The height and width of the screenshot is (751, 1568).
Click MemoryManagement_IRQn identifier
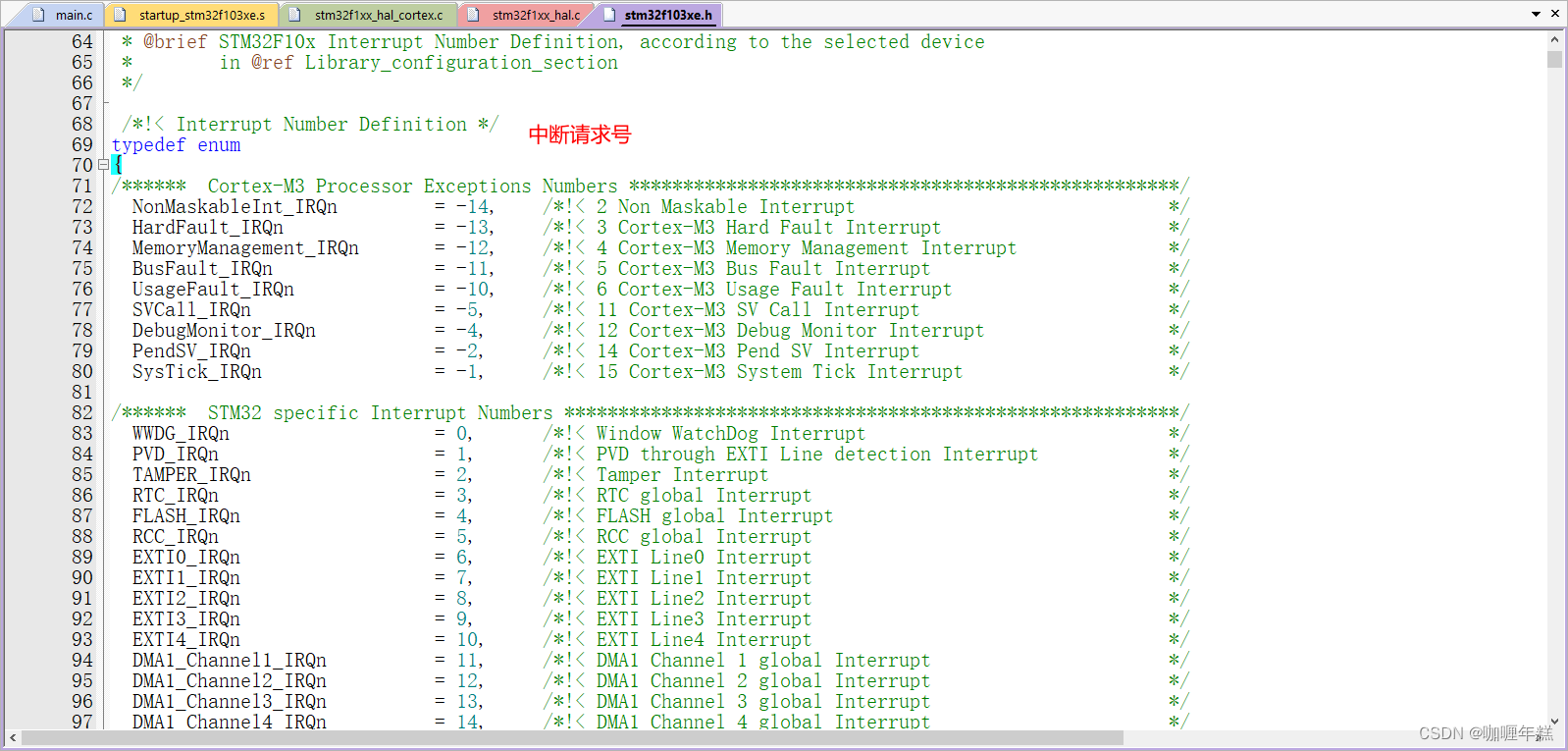pyautogui.click(x=245, y=248)
